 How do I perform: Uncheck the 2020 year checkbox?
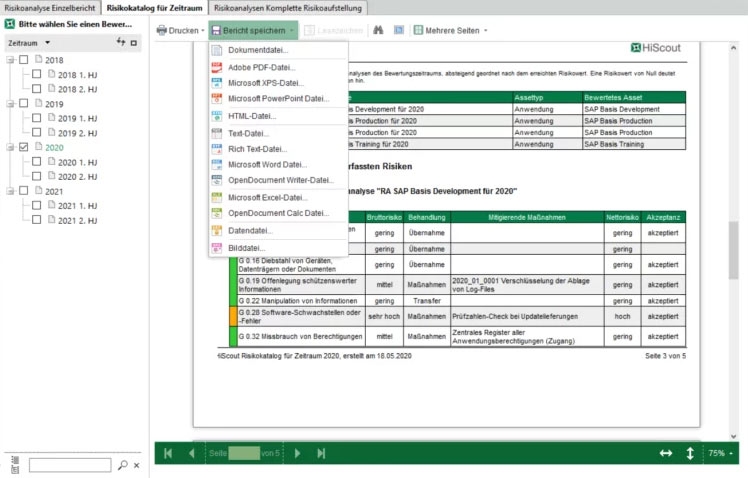tap(24, 147)
